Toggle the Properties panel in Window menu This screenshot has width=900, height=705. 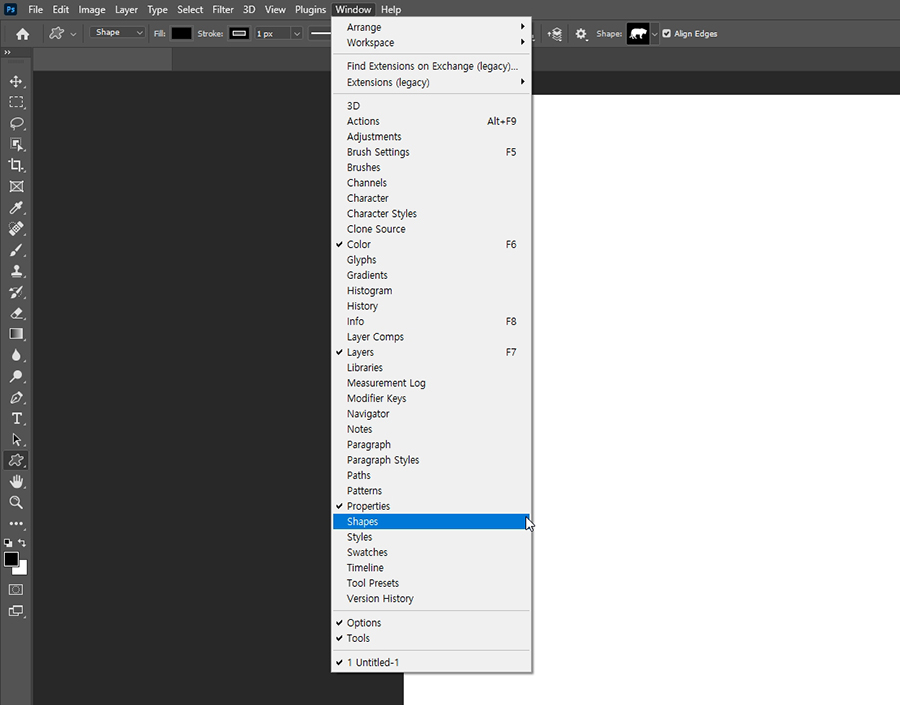(431, 506)
